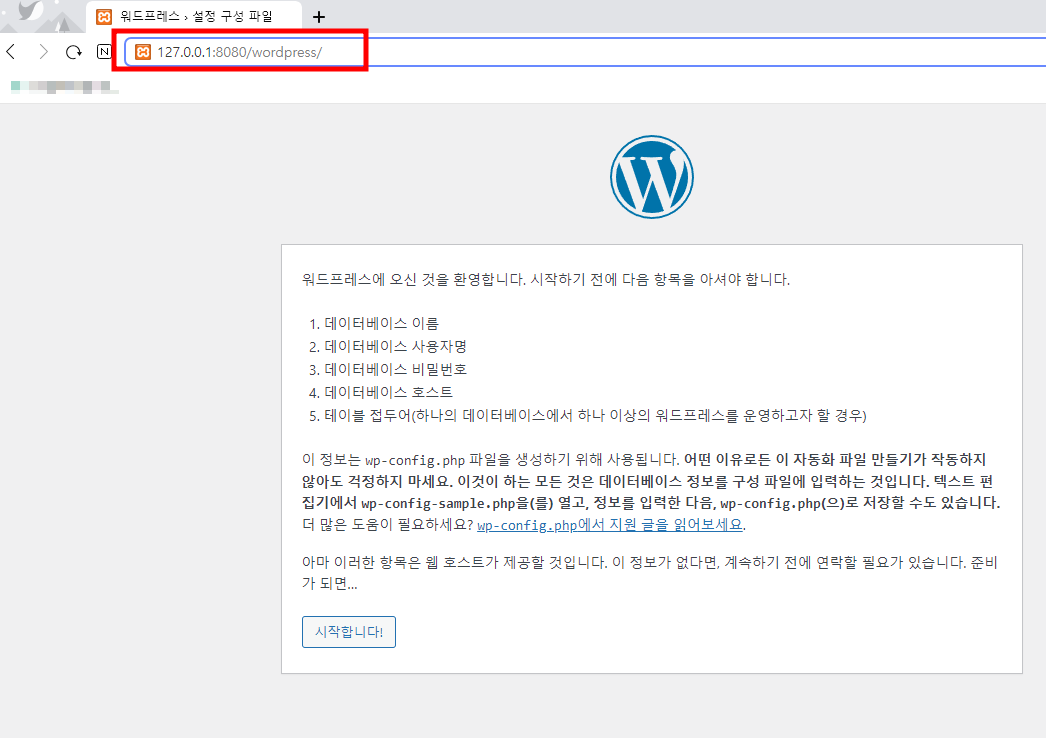Reload the page with the refresh icon

73,51
